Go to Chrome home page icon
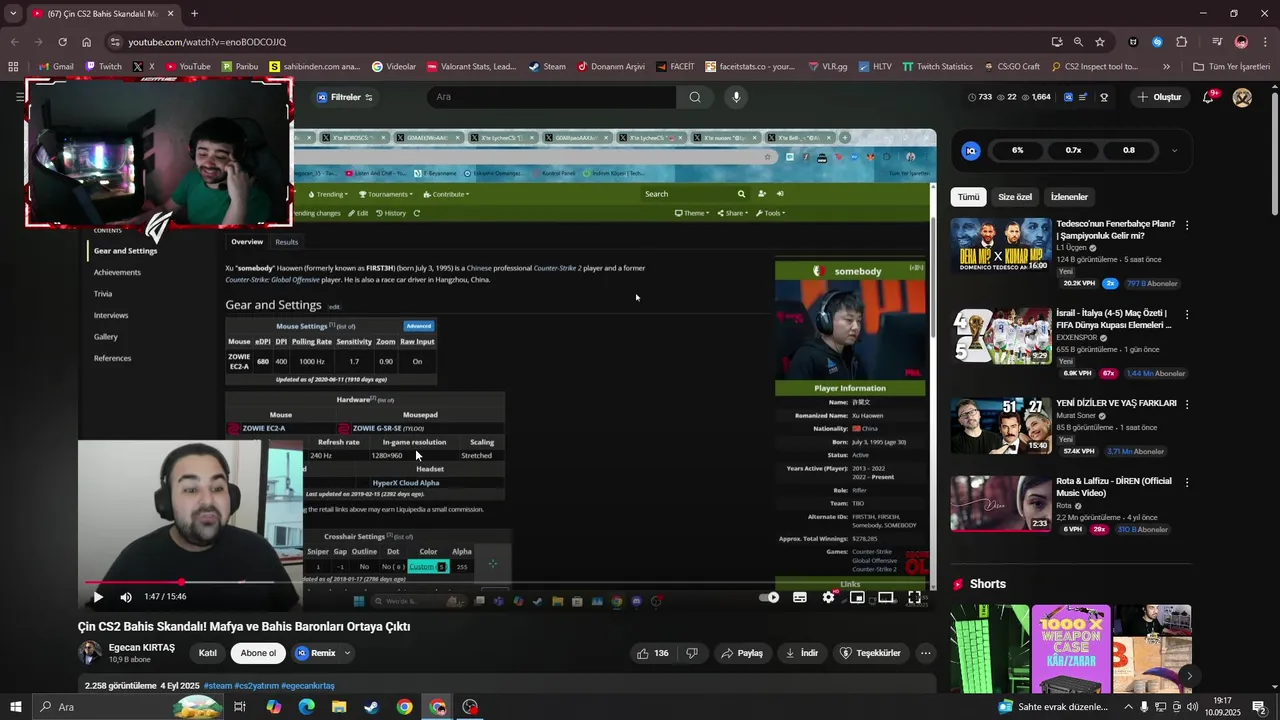Viewport: 1280px width, 720px height. 87,42
